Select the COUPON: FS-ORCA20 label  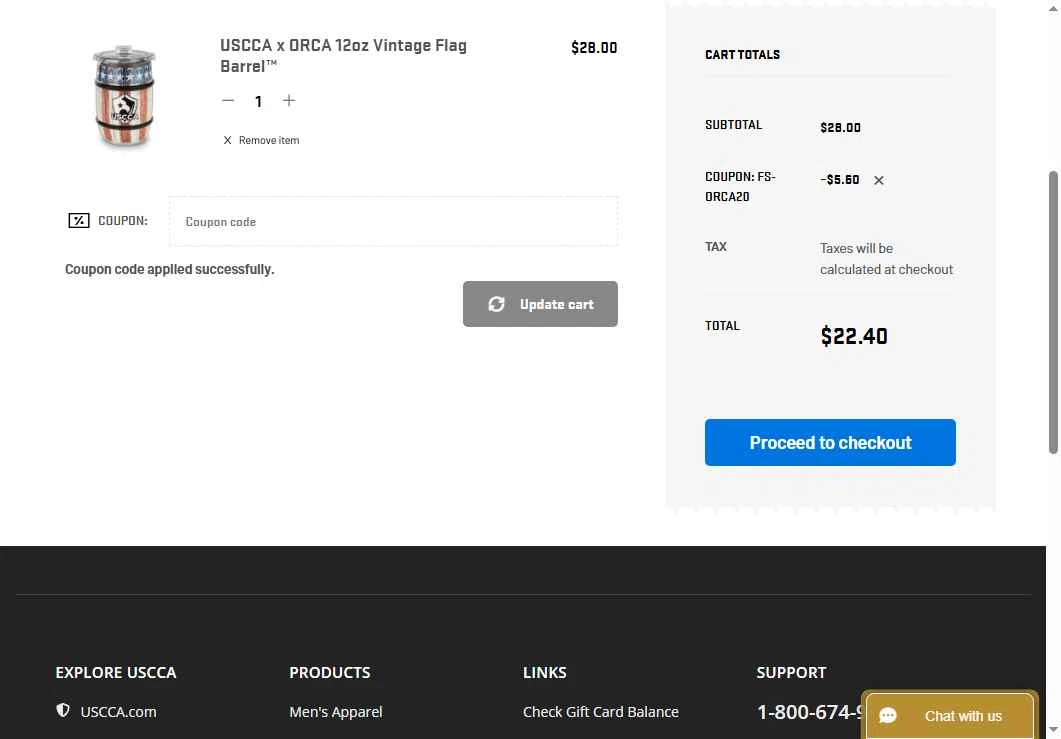click(x=740, y=187)
